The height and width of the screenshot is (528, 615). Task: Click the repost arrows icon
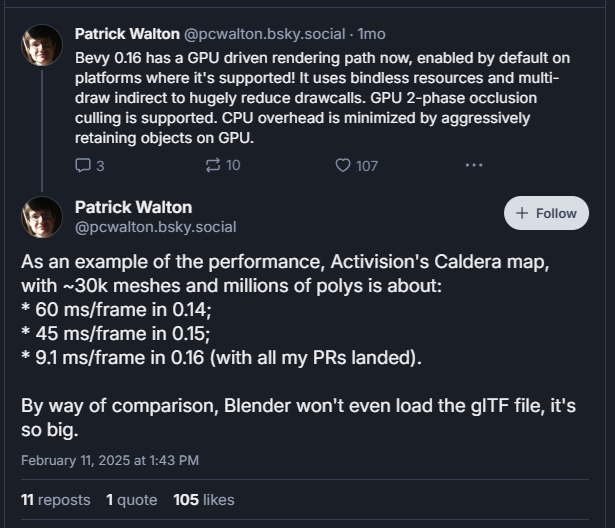212,165
